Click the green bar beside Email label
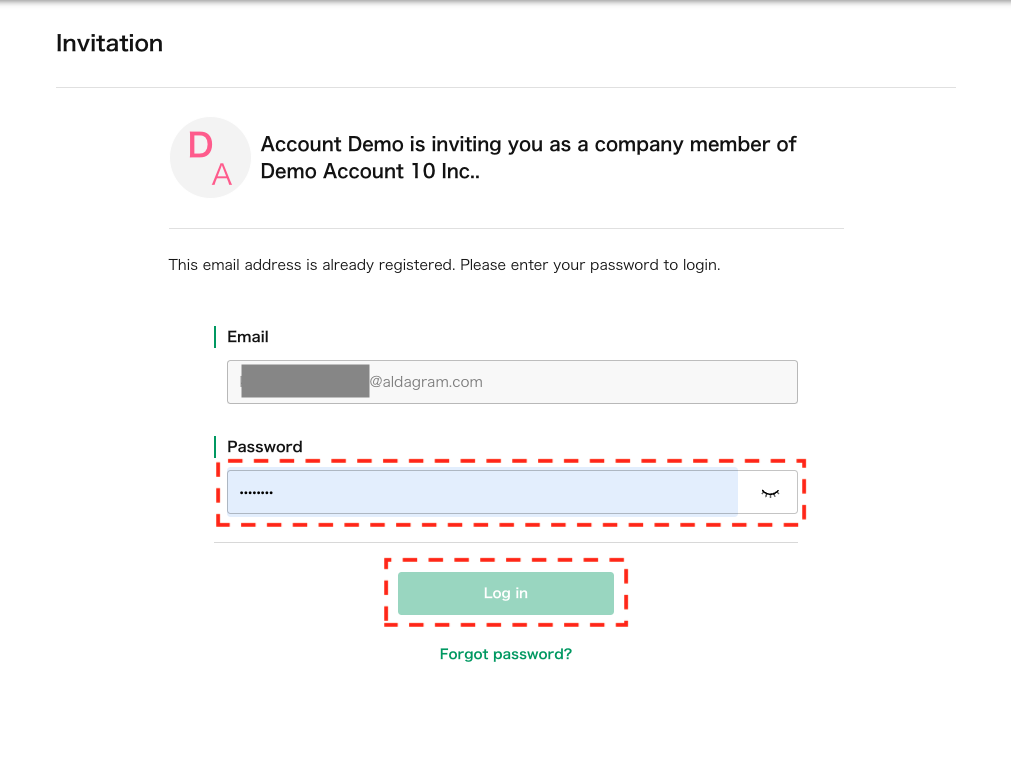Image resolution: width=1011 pixels, height=784 pixels. (215, 337)
